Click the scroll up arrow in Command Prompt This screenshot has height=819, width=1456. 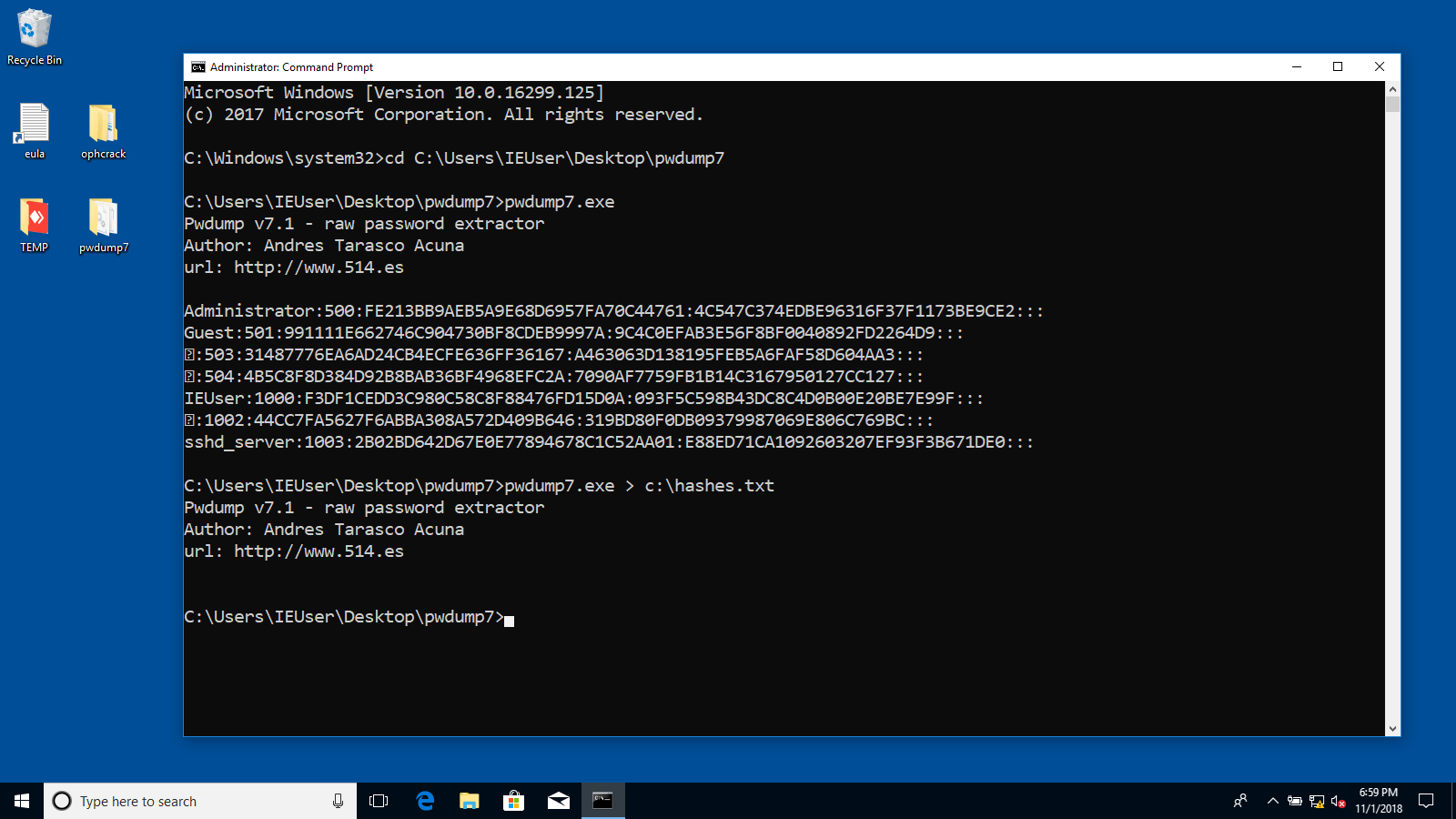tap(1392, 89)
